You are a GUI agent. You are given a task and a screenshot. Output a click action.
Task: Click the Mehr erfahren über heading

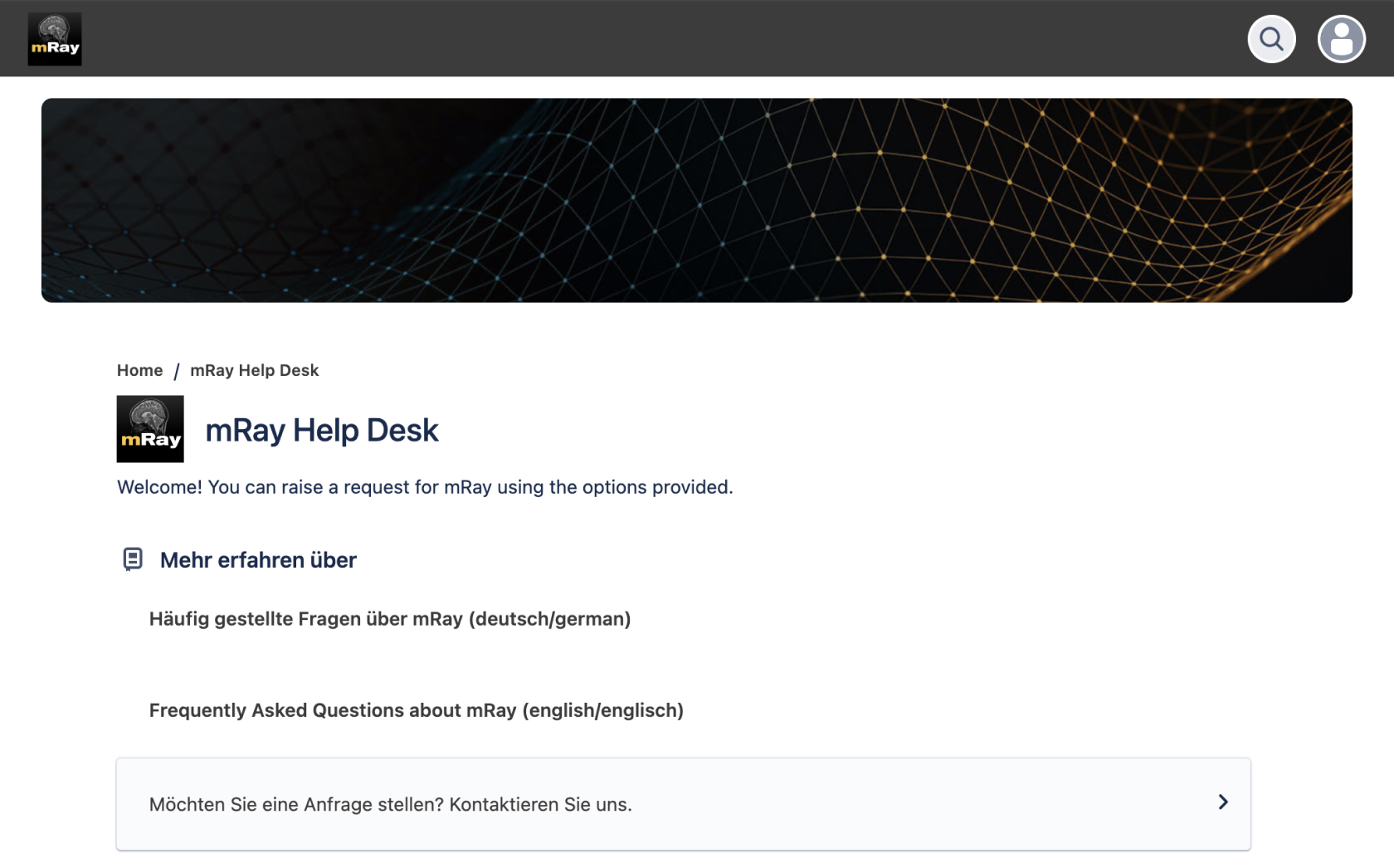click(258, 560)
